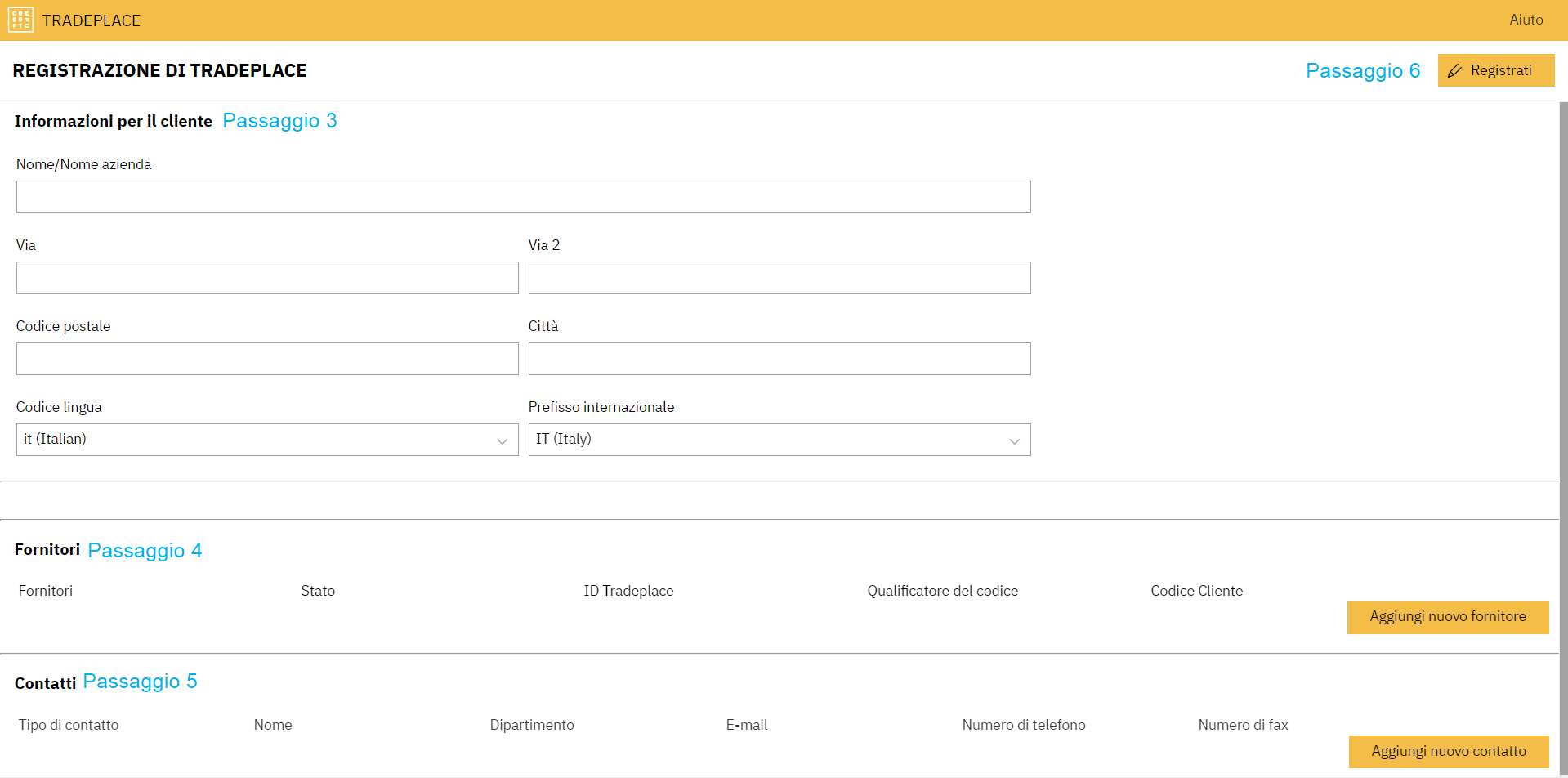1568x778 pixels.
Task: Click the Stato column header
Action: coord(318,591)
